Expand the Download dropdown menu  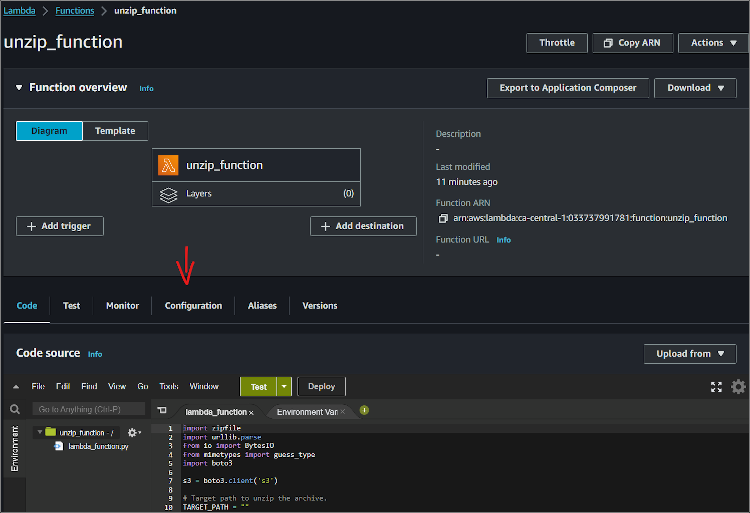[695, 88]
